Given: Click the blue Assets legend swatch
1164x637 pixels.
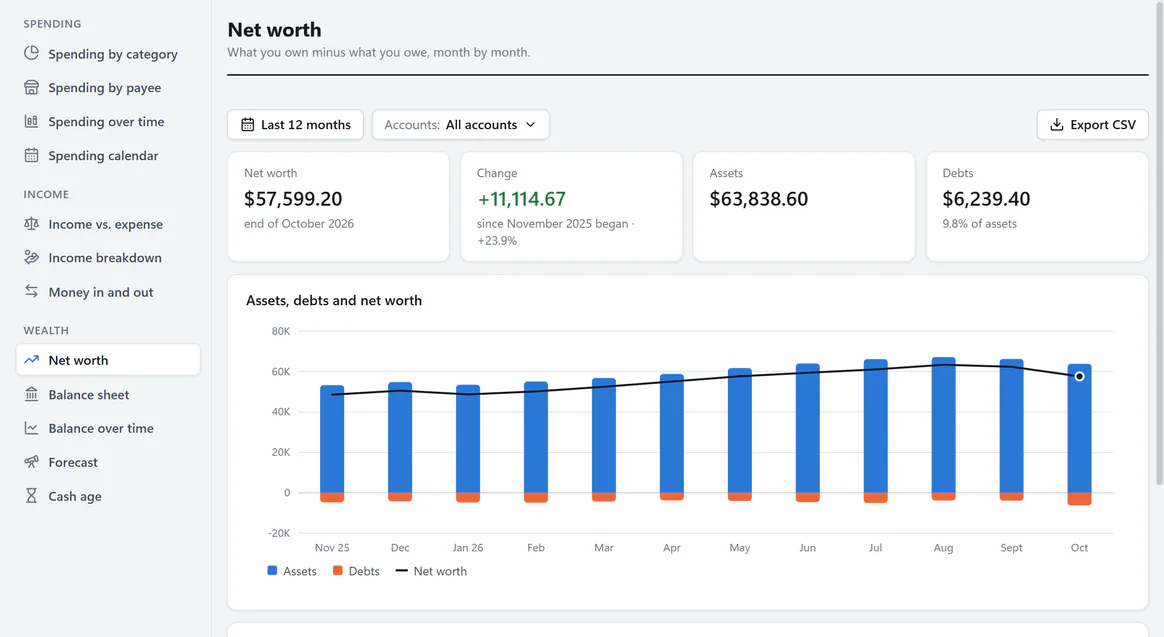Looking at the screenshot, I should pos(272,570).
